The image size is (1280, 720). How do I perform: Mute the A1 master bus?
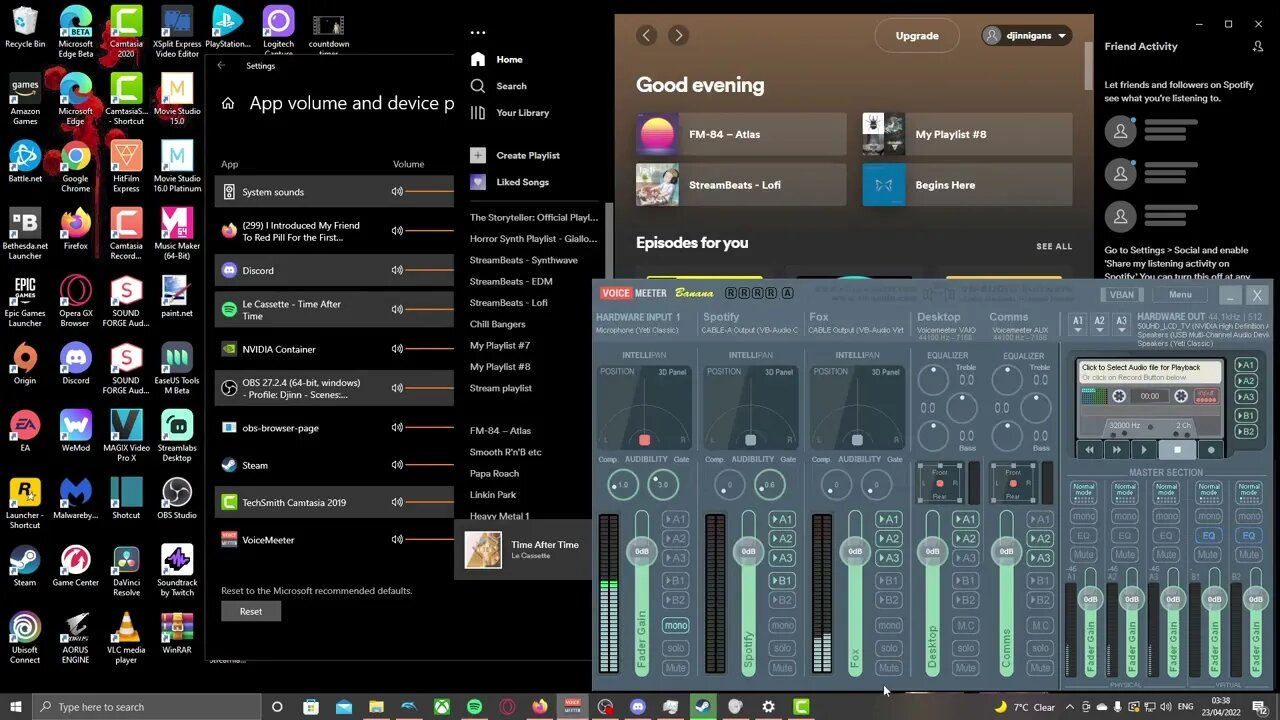(x=1084, y=554)
